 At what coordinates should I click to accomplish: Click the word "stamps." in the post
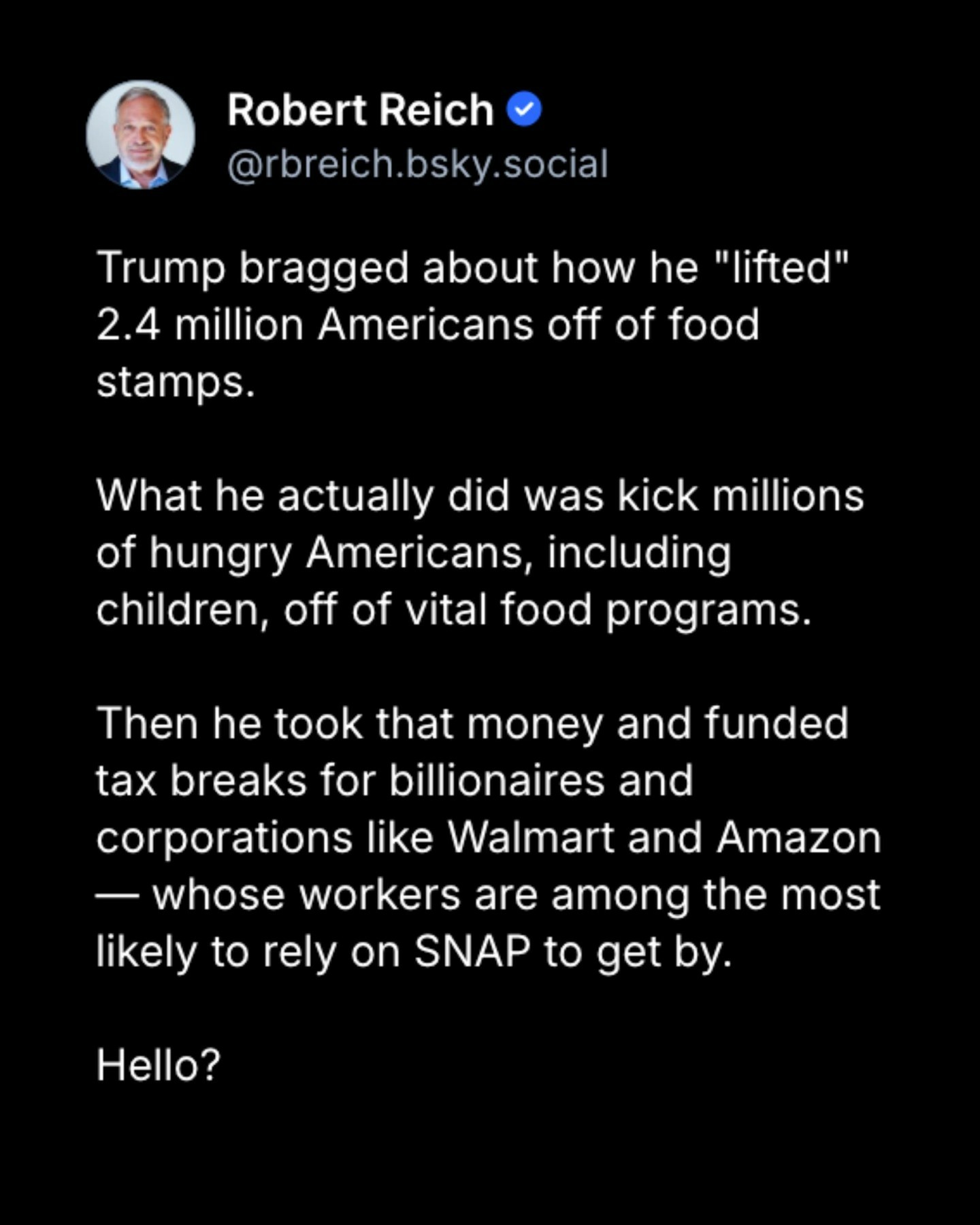[176, 382]
